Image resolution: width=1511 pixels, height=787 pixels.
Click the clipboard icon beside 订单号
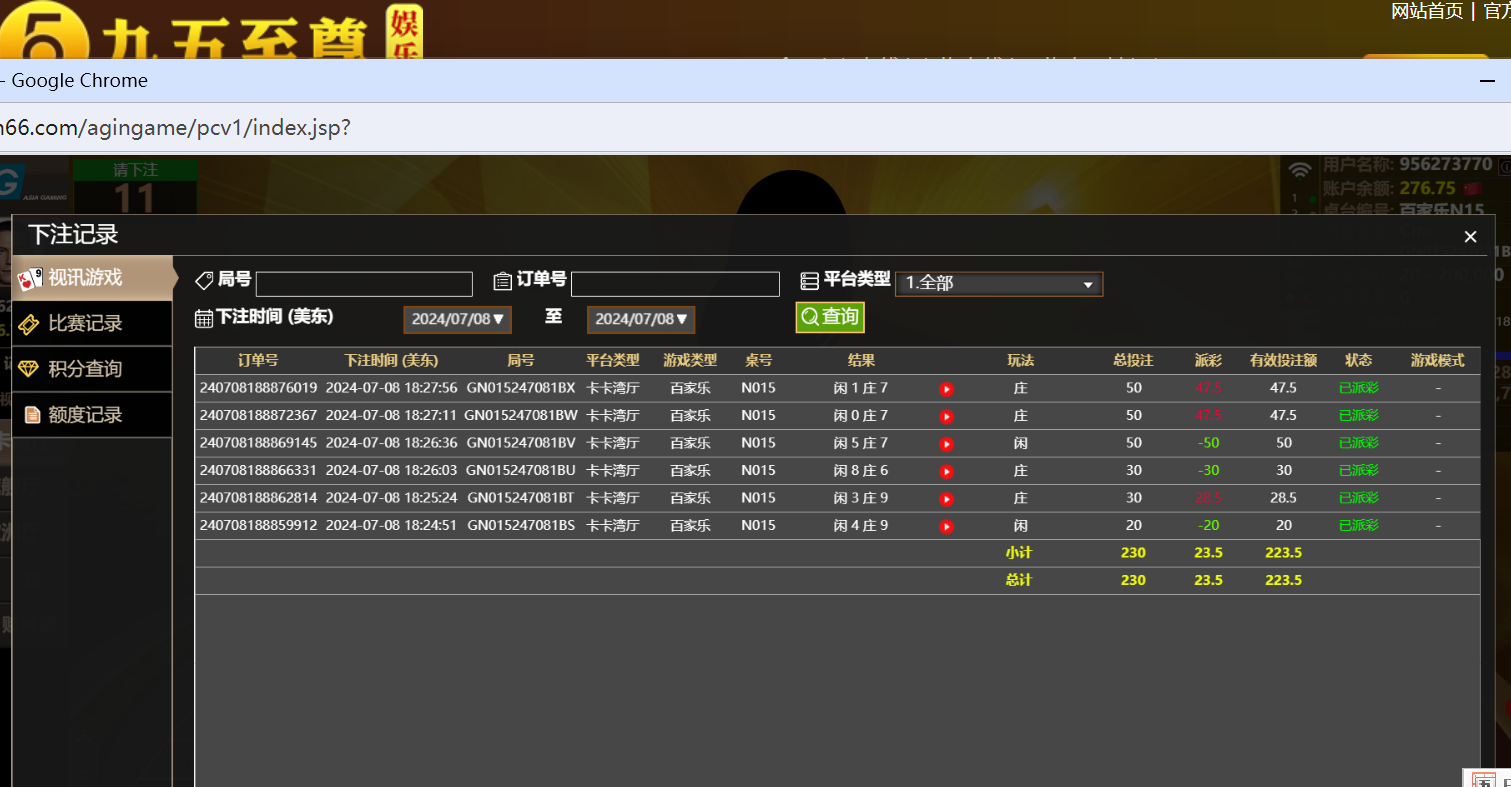503,281
